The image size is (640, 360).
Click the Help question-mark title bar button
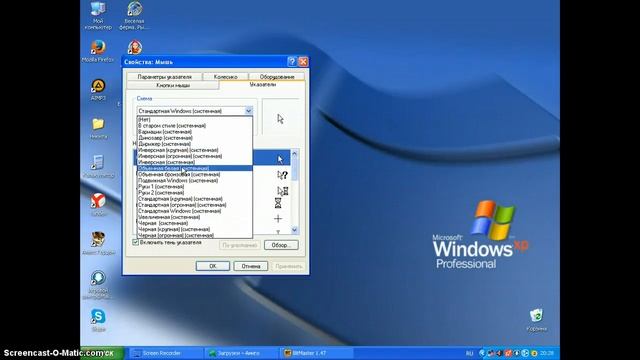[x=292, y=62]
